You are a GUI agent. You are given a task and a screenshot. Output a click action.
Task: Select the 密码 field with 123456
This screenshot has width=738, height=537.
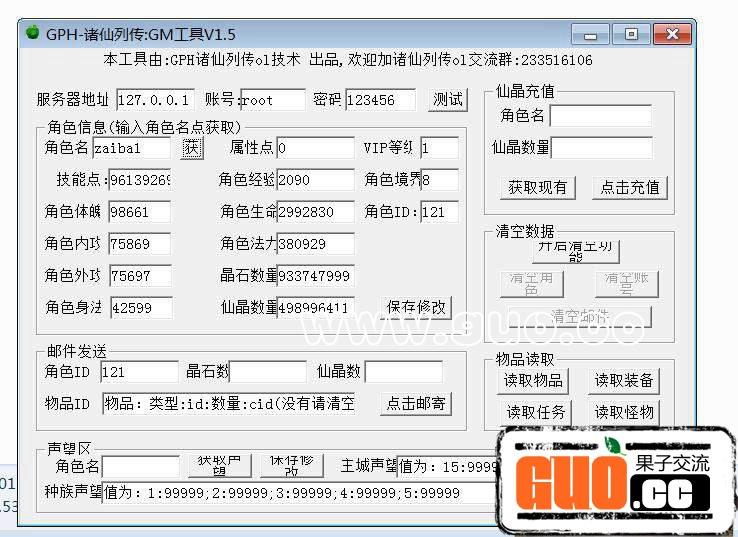[380, 100]
